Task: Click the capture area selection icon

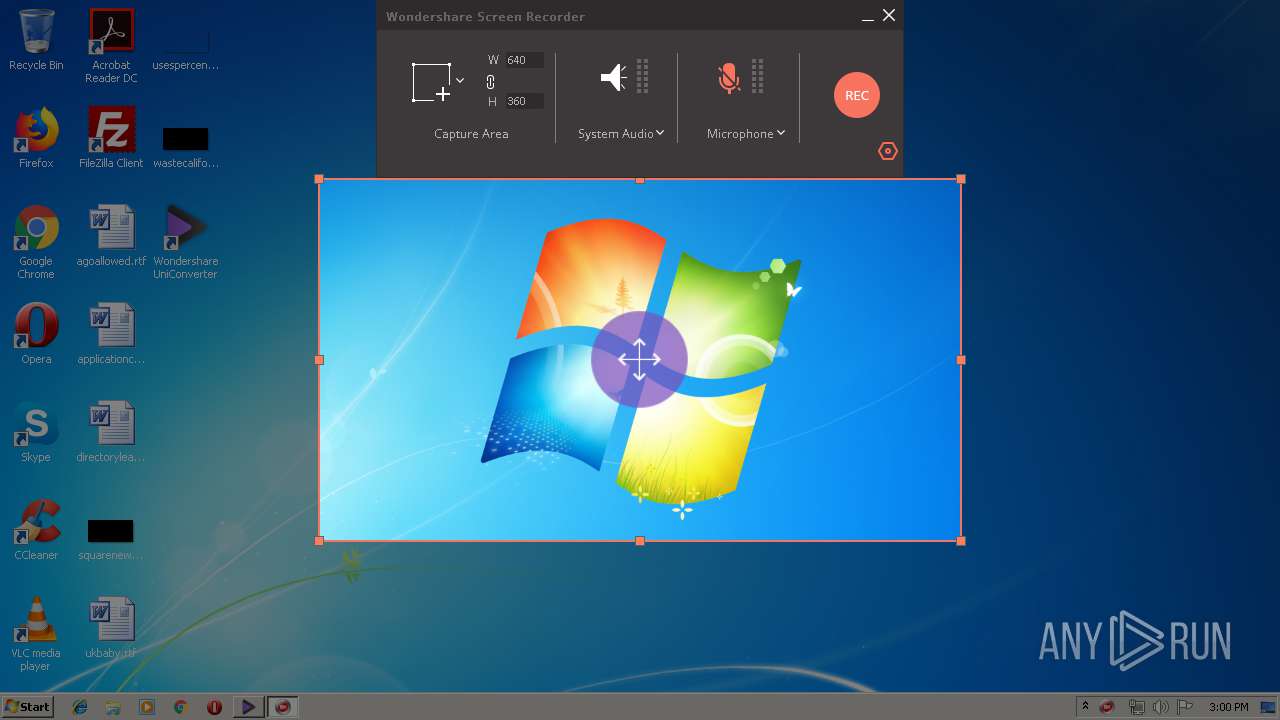Action: (432, 82)
